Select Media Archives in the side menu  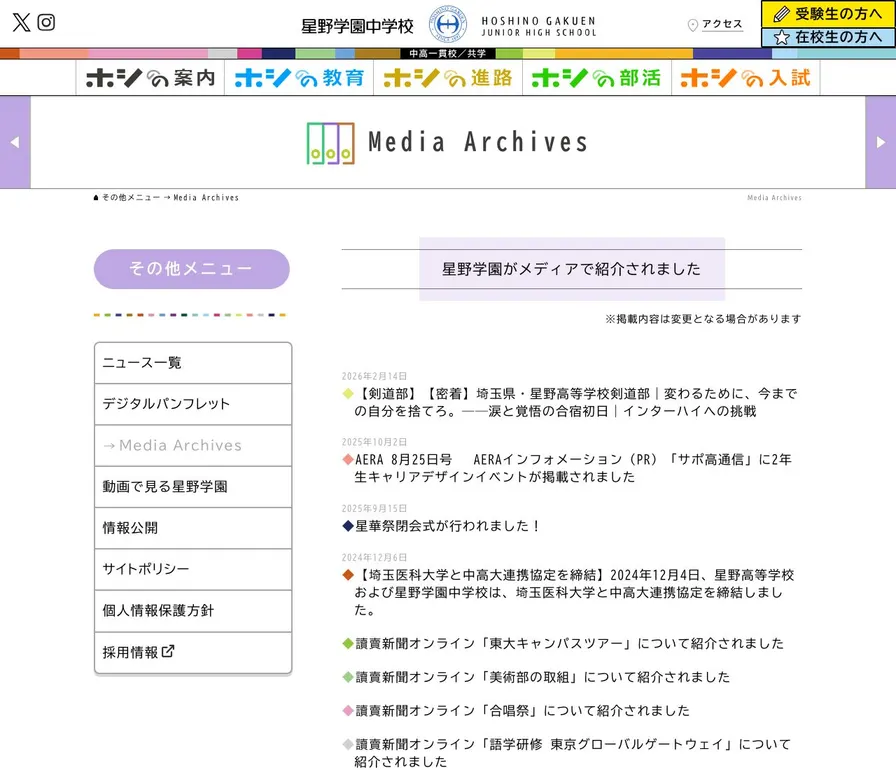[x=193, y=446]
